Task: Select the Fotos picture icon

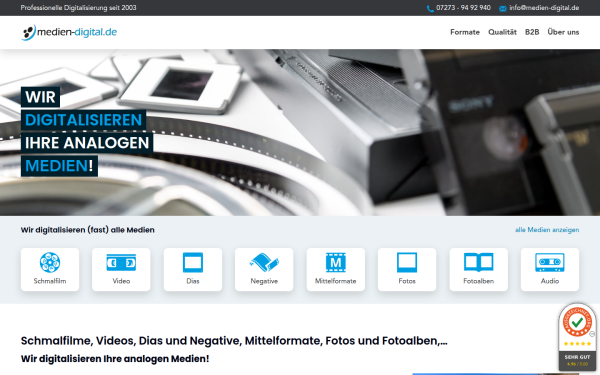Action: click(407, 262)
